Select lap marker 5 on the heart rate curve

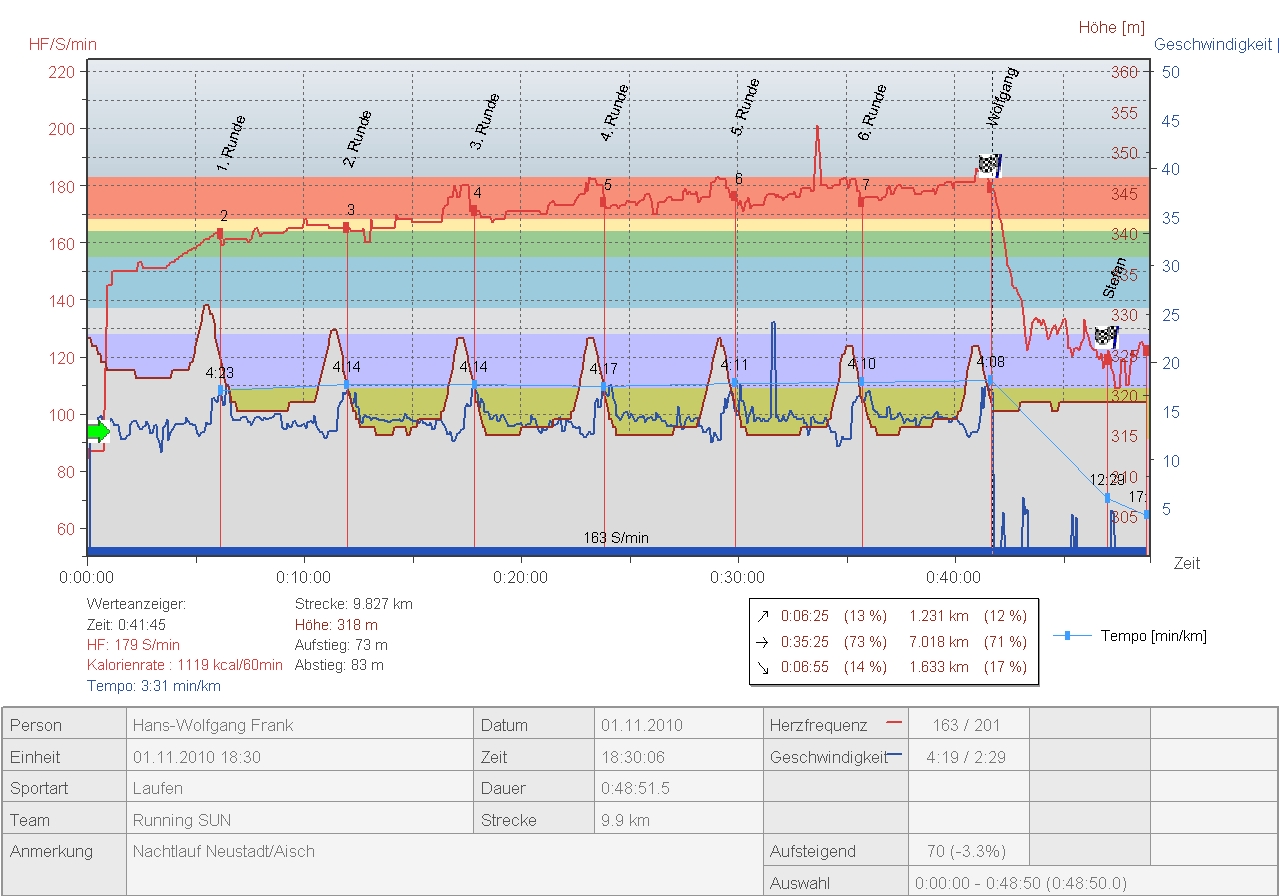(x=603, y=201)
